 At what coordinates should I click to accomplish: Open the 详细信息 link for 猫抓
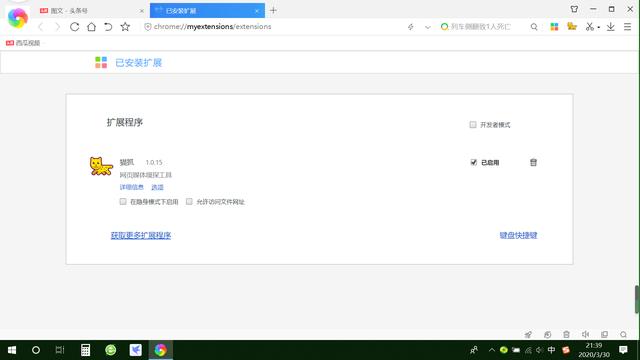coord(131,187)
